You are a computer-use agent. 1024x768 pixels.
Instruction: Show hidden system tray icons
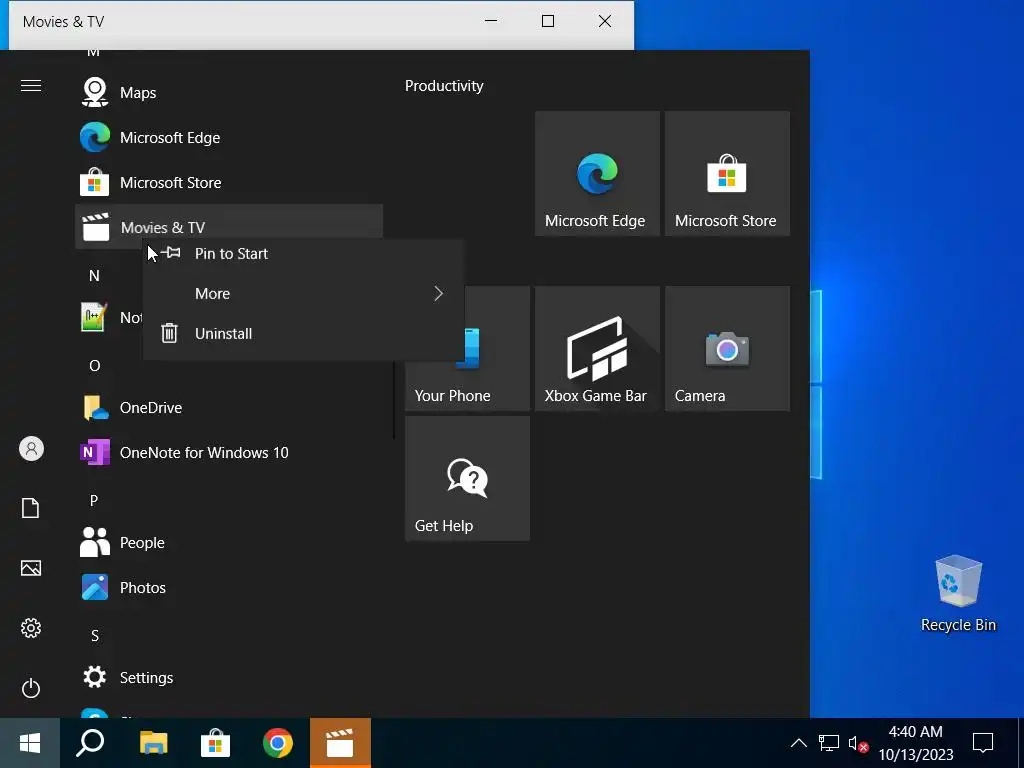click(x=799, y=743)
